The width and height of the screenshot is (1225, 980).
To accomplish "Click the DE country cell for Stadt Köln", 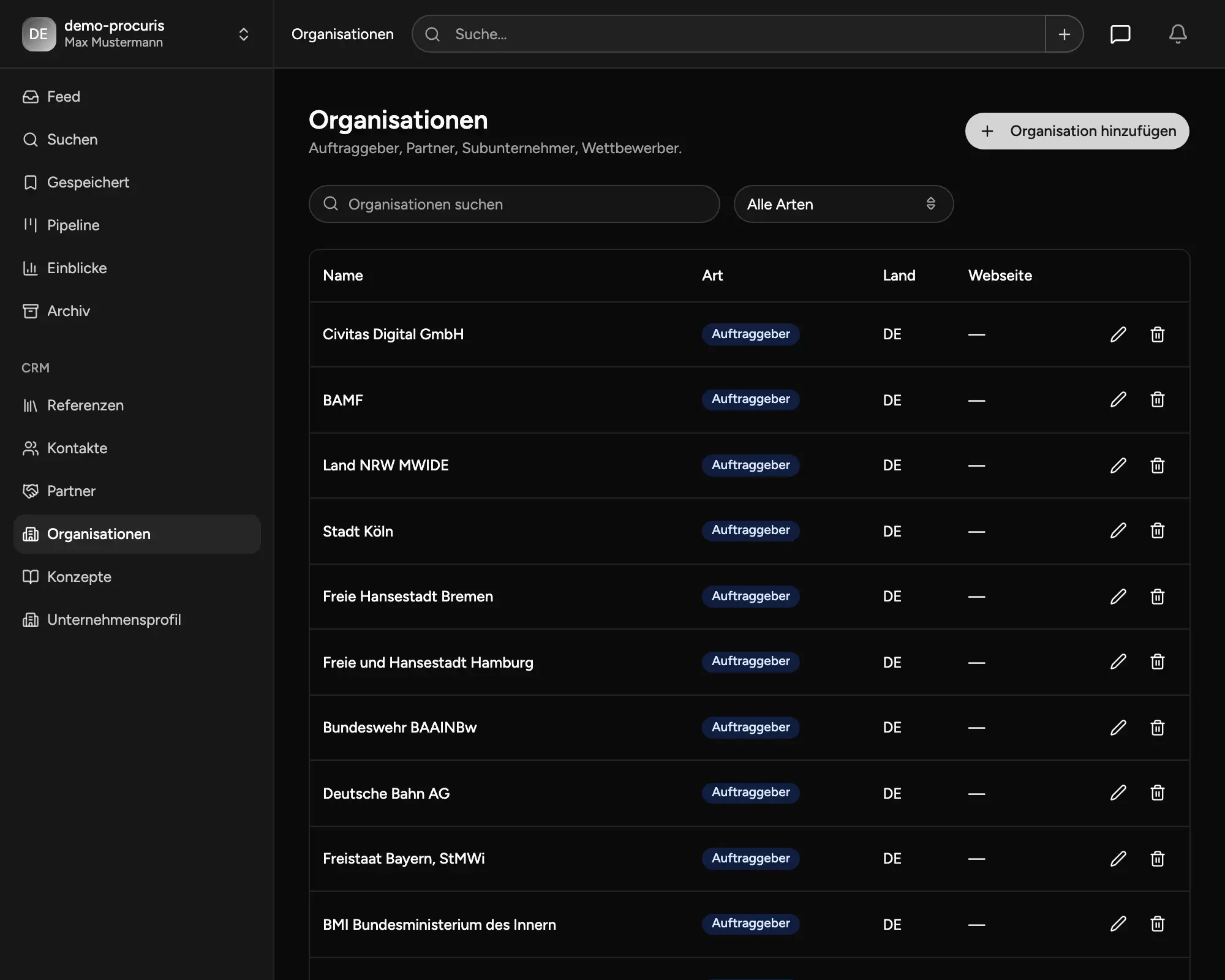I will (x=892, y=531).
